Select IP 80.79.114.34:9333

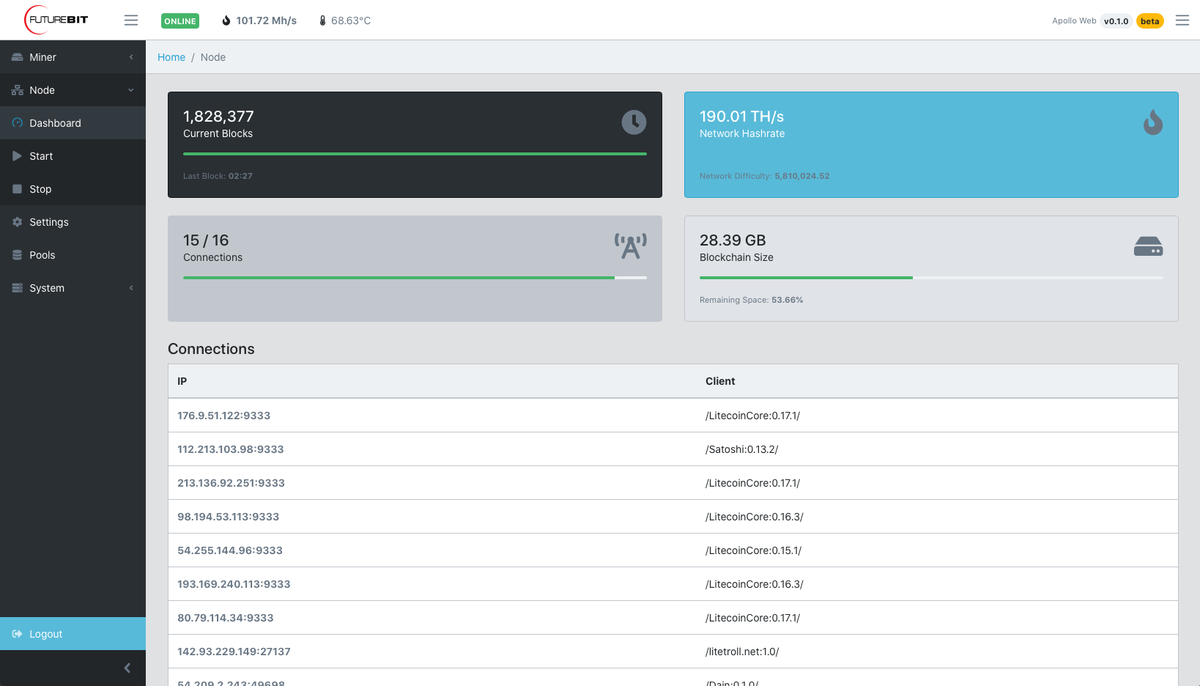(x=225, y=618)
